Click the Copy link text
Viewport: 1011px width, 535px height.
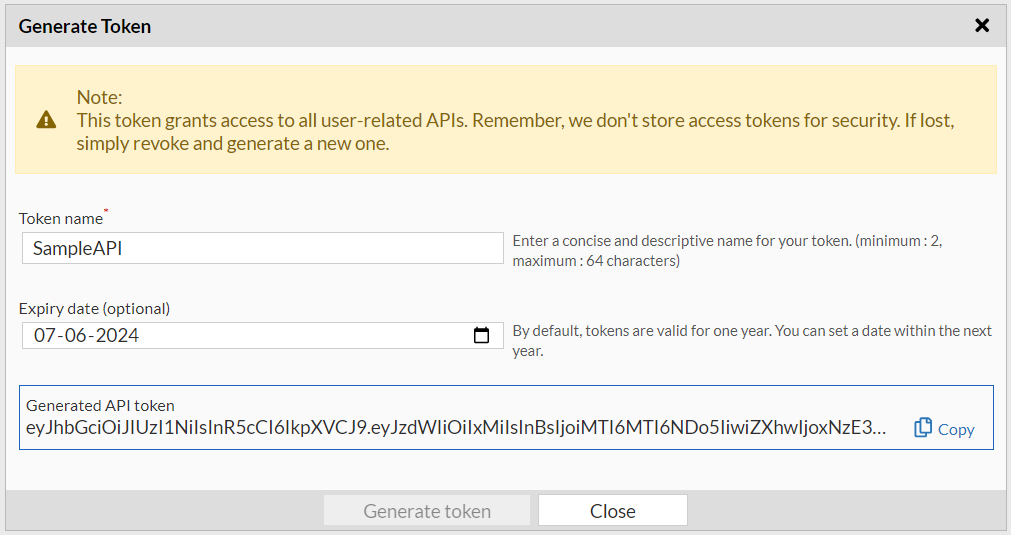point(956,429)
